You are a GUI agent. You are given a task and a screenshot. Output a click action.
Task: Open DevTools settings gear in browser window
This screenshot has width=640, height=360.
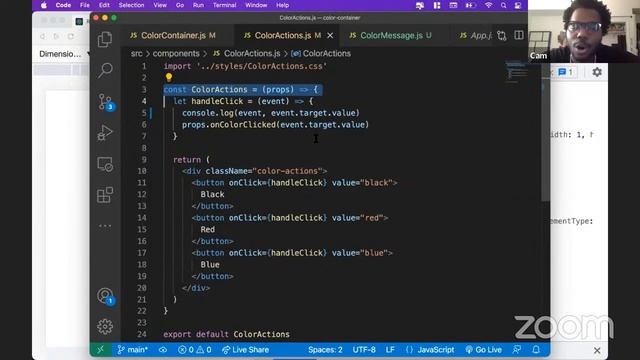point(597,72)
